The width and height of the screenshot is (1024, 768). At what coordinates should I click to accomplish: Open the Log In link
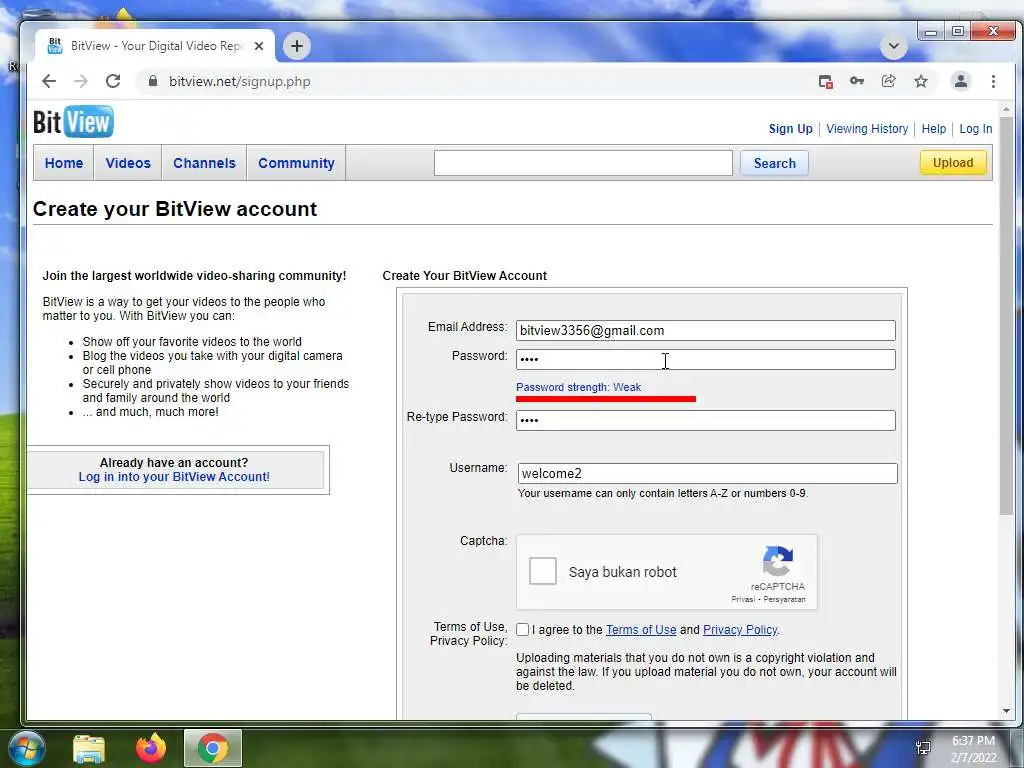tap(976, 129)
